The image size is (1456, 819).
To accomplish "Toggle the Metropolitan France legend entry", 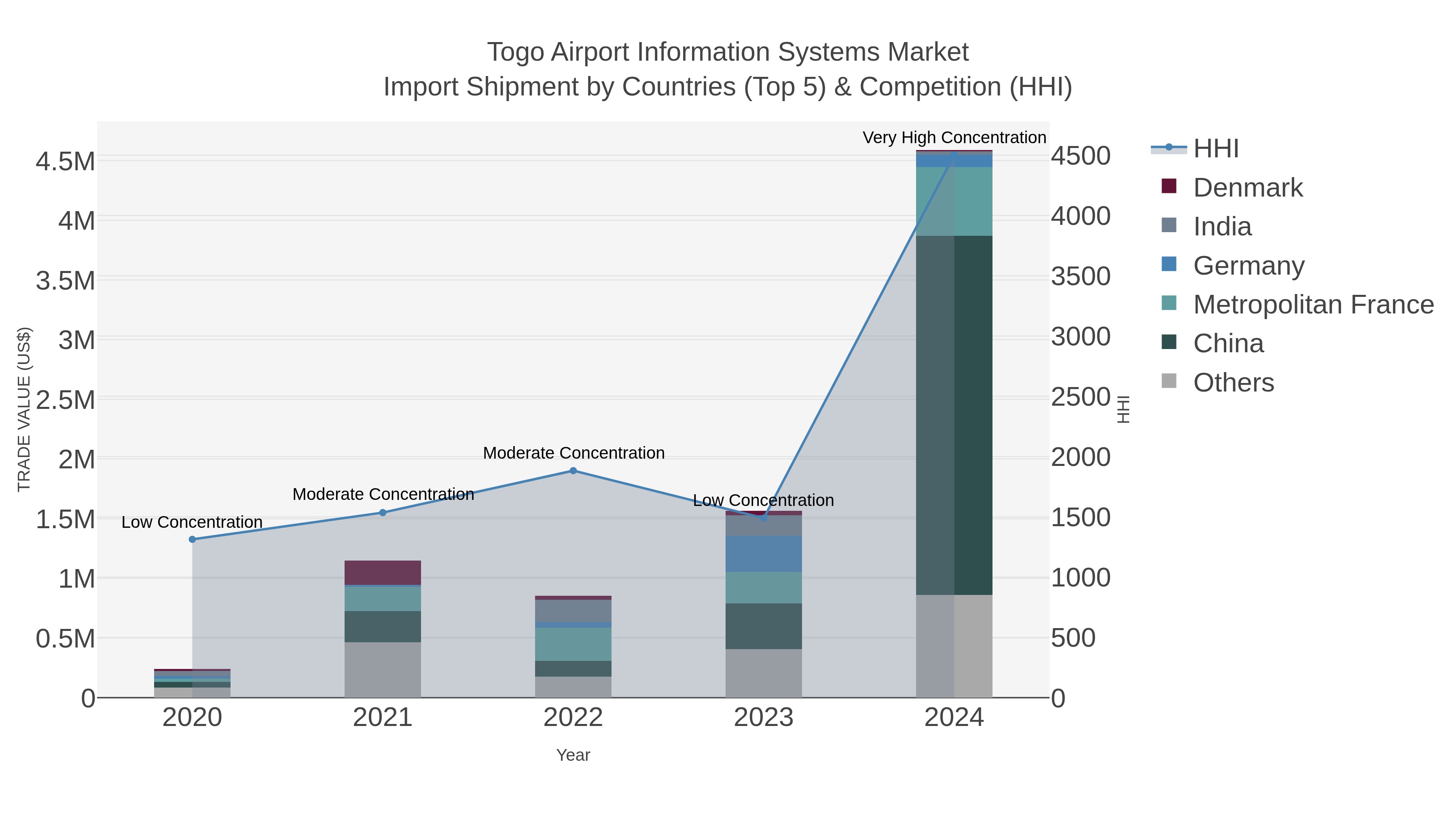I will click(x=1297, y=304).
